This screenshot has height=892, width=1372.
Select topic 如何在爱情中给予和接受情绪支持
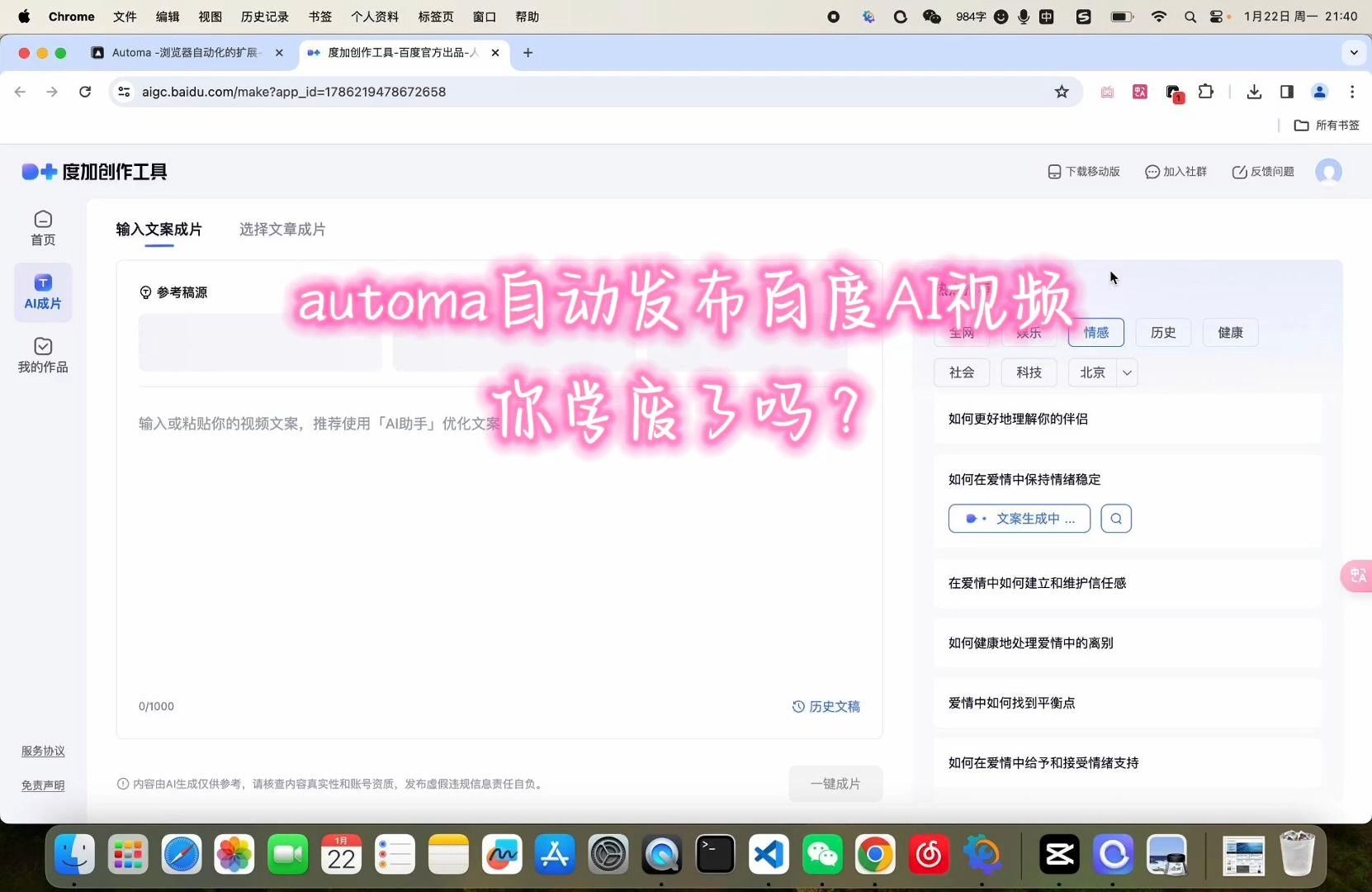click(x=1128, y=763)
